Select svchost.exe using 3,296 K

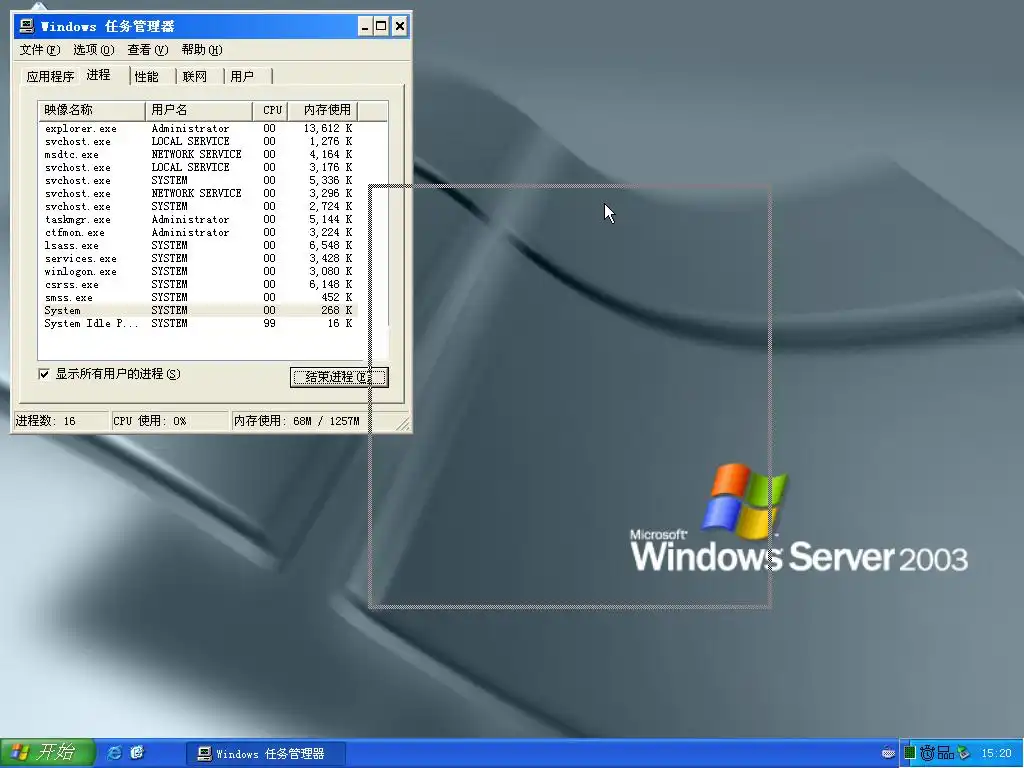click(198, 194)
